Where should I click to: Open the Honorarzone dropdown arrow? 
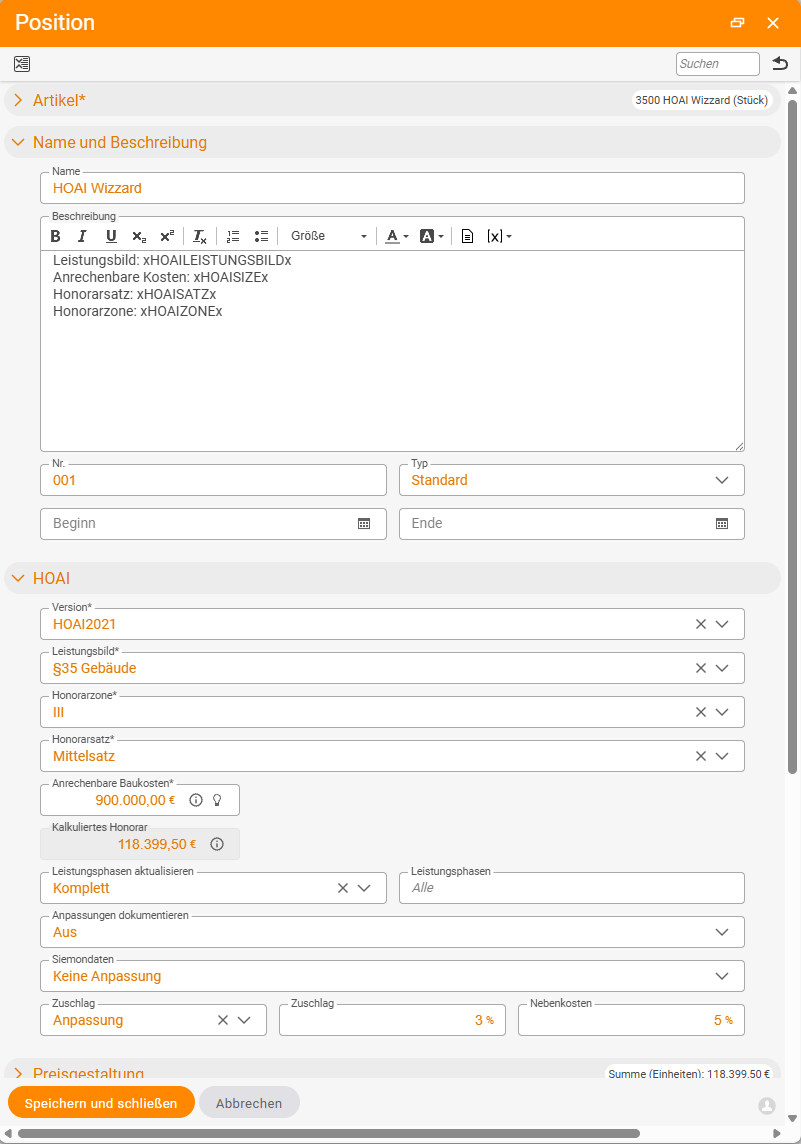[722, 712]
